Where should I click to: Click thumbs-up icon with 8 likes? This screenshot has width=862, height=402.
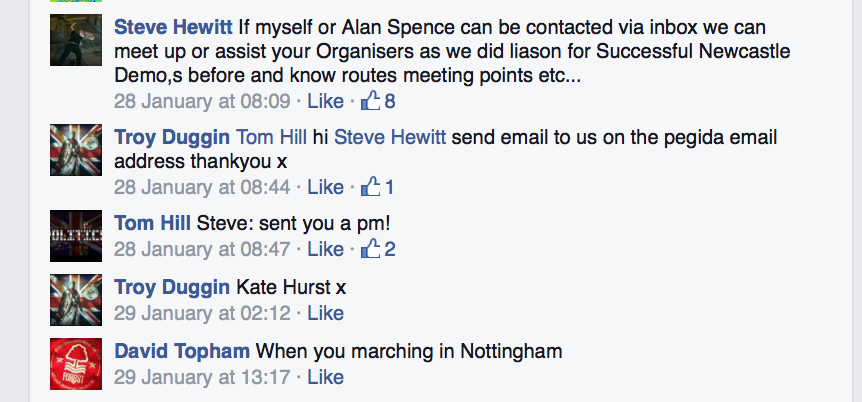click(370, 100)
